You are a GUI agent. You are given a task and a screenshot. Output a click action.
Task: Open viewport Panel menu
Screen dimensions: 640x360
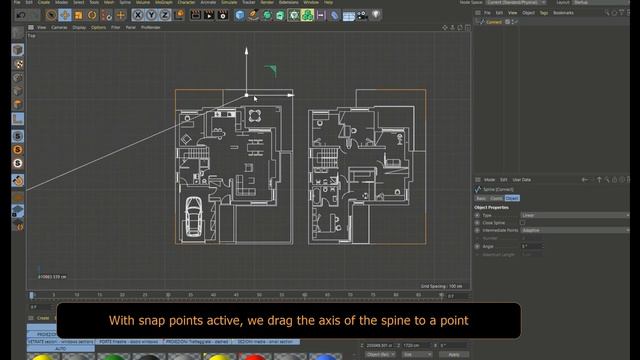[x=131, y=27]
